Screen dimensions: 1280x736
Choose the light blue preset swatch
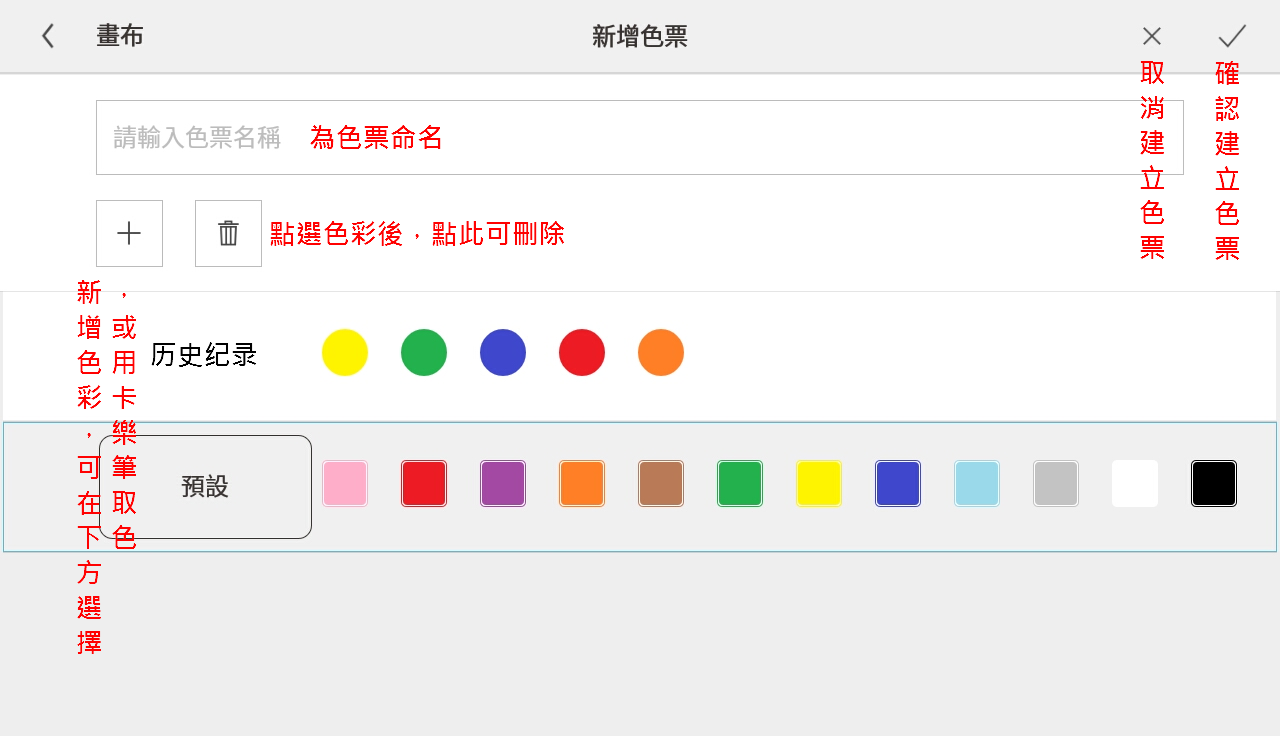pos(977,483)
